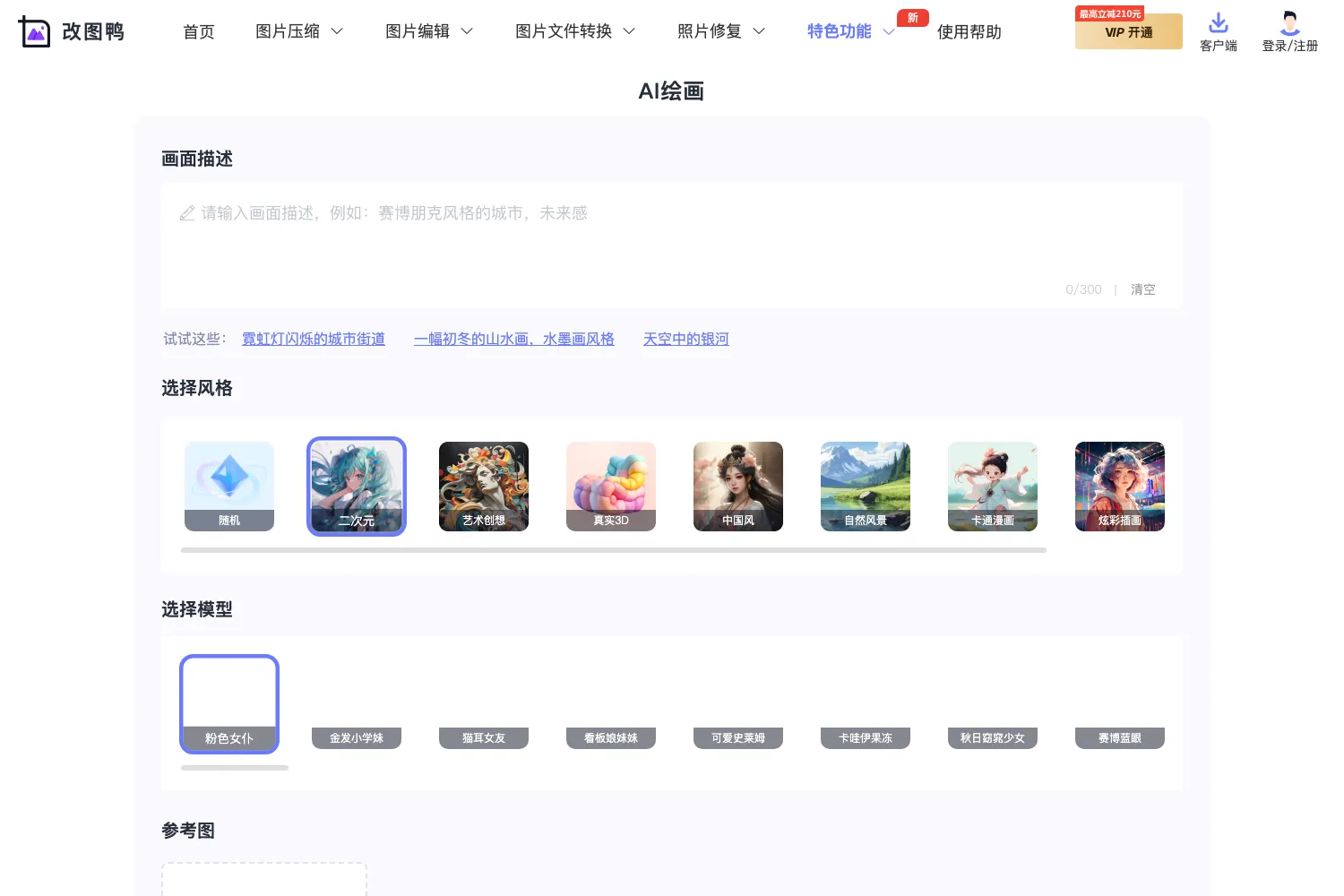
Task: Click the pencil icon in description box
Action: click(x=187, y=213)
